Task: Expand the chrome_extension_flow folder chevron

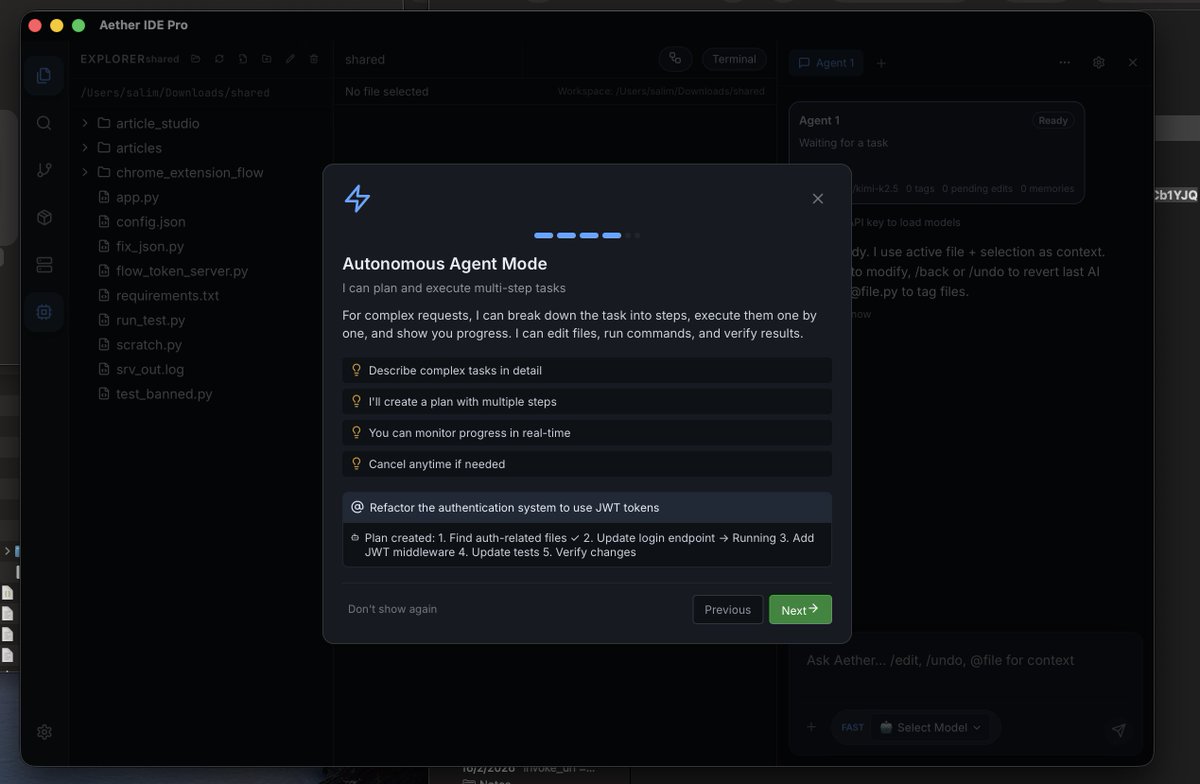Action: point(85,172)
